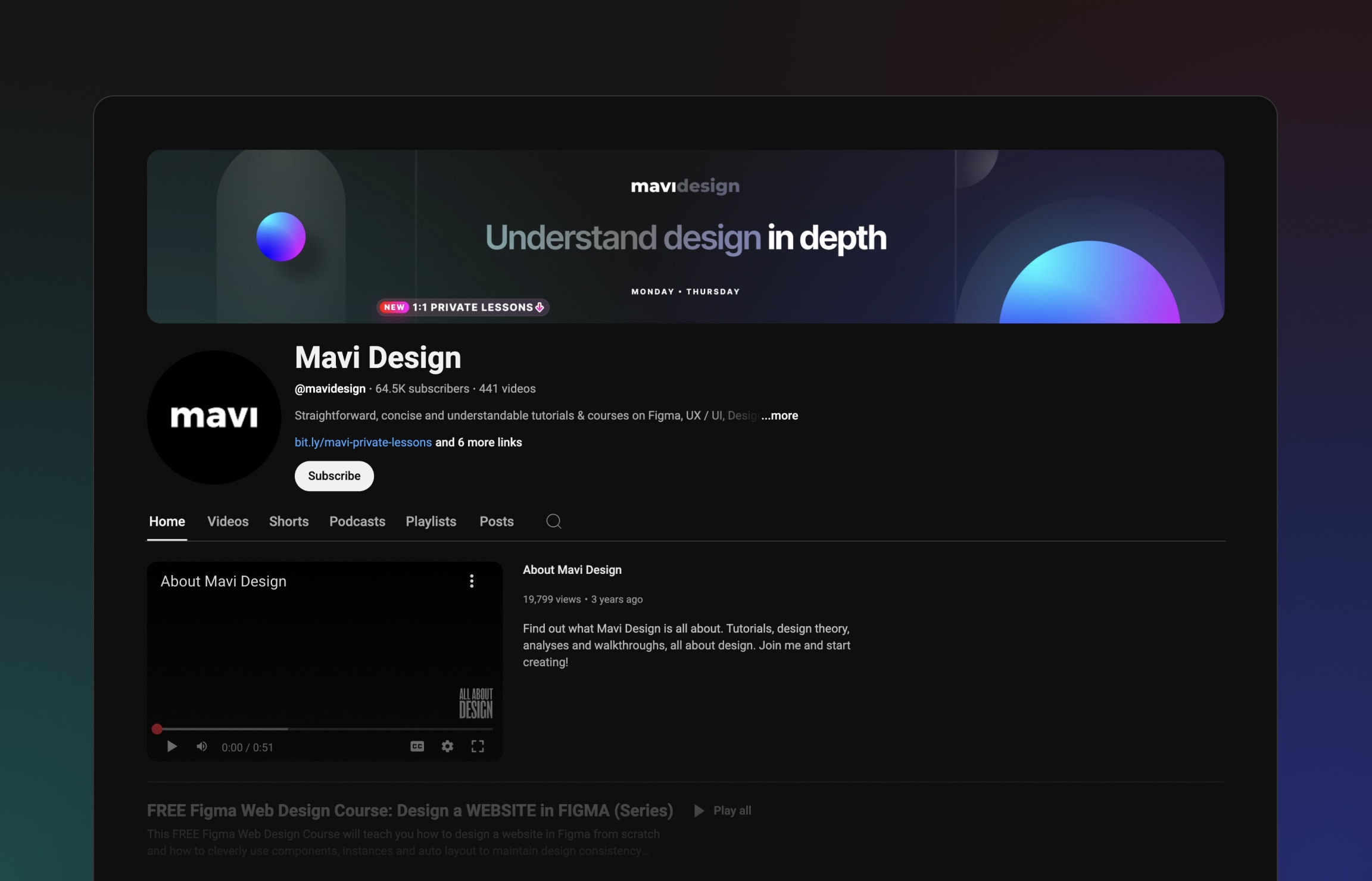Switch to the Videos tab

(x=227, y=521)
